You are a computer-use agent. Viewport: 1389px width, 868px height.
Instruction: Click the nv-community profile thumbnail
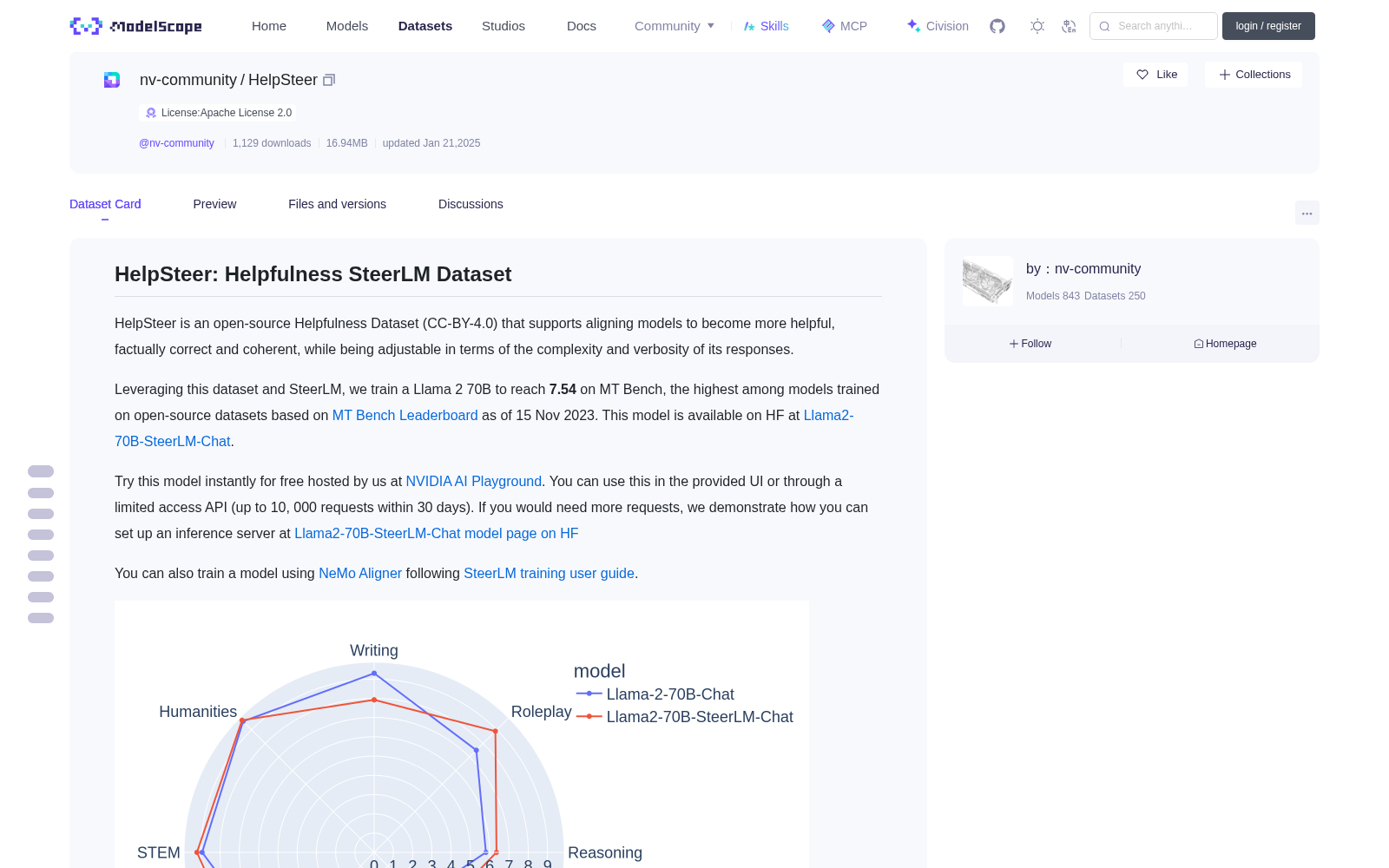988,281
